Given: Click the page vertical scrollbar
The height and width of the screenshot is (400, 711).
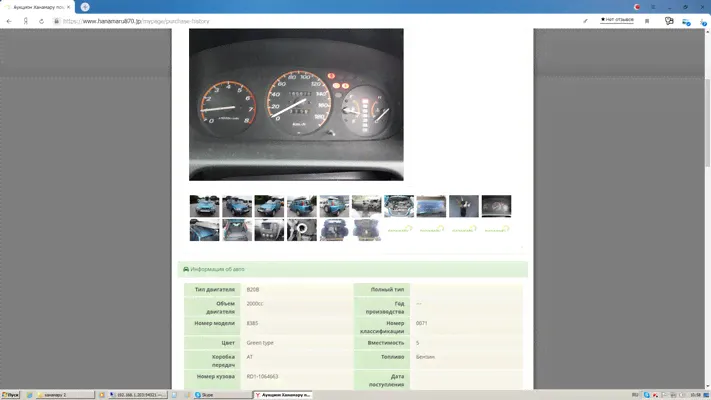Looking at the screenshot, I should pyautogui.click(x=706, y=150).
